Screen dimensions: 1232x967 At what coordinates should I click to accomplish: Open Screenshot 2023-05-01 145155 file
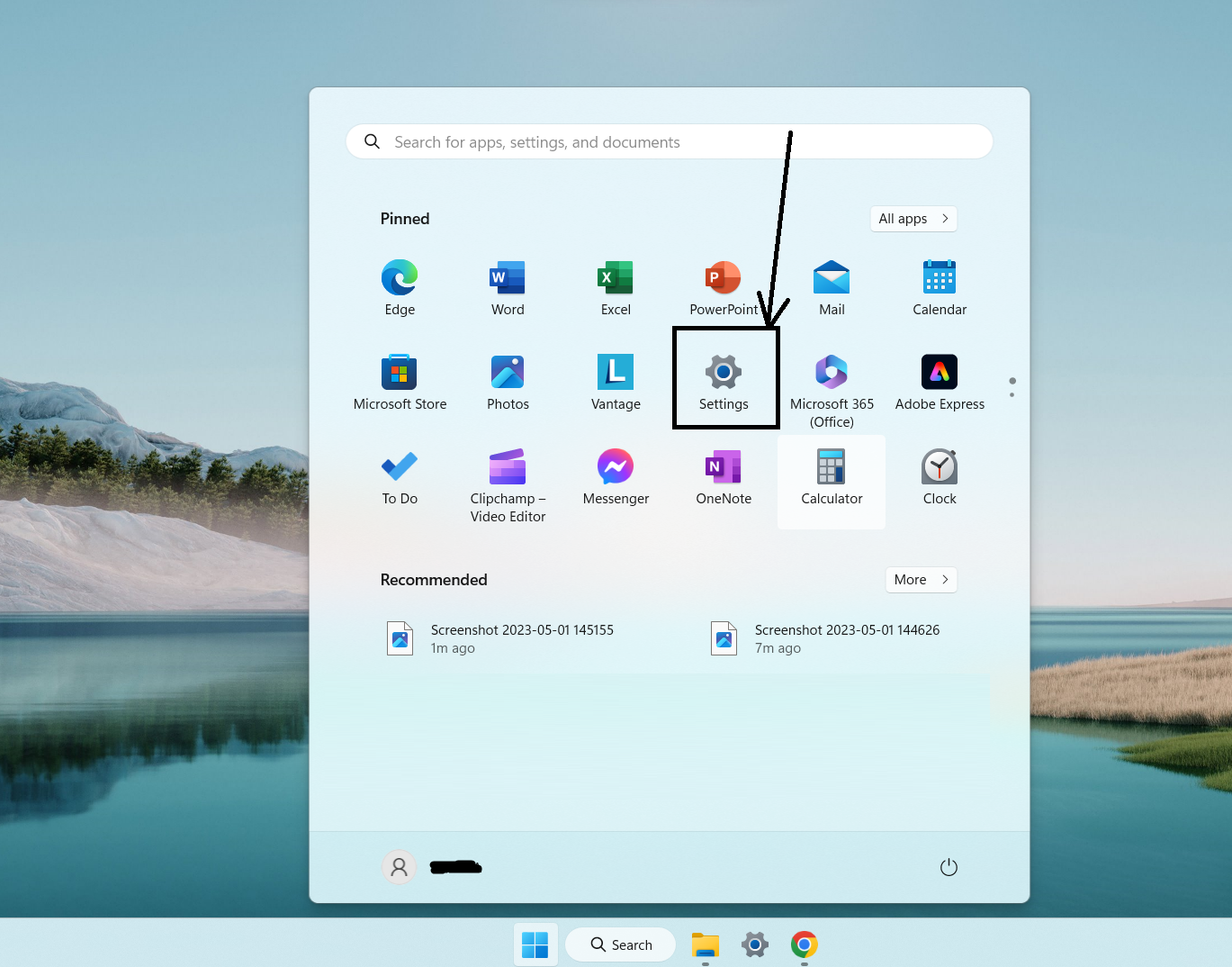point(522,638)
